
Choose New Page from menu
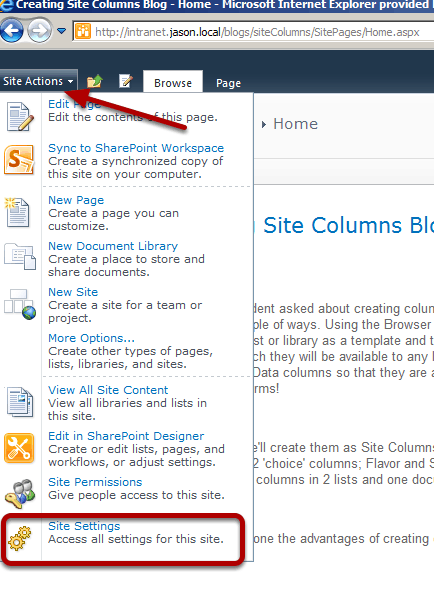coord(76,200)
